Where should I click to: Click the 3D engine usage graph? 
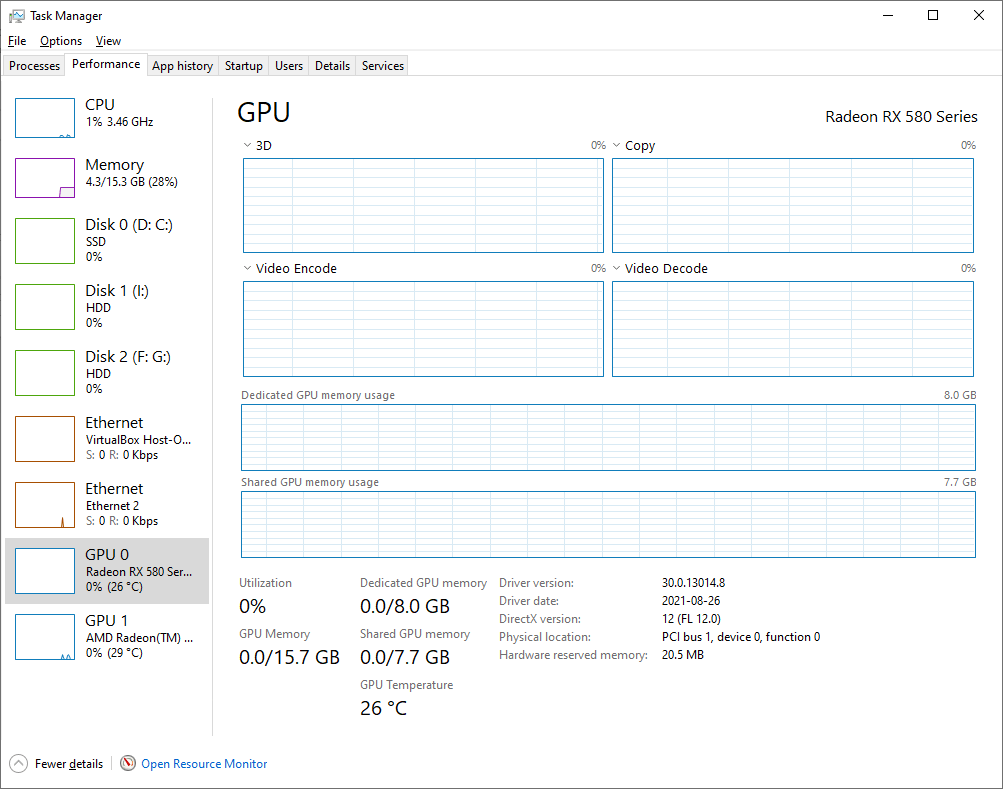[x=423, y=205]
